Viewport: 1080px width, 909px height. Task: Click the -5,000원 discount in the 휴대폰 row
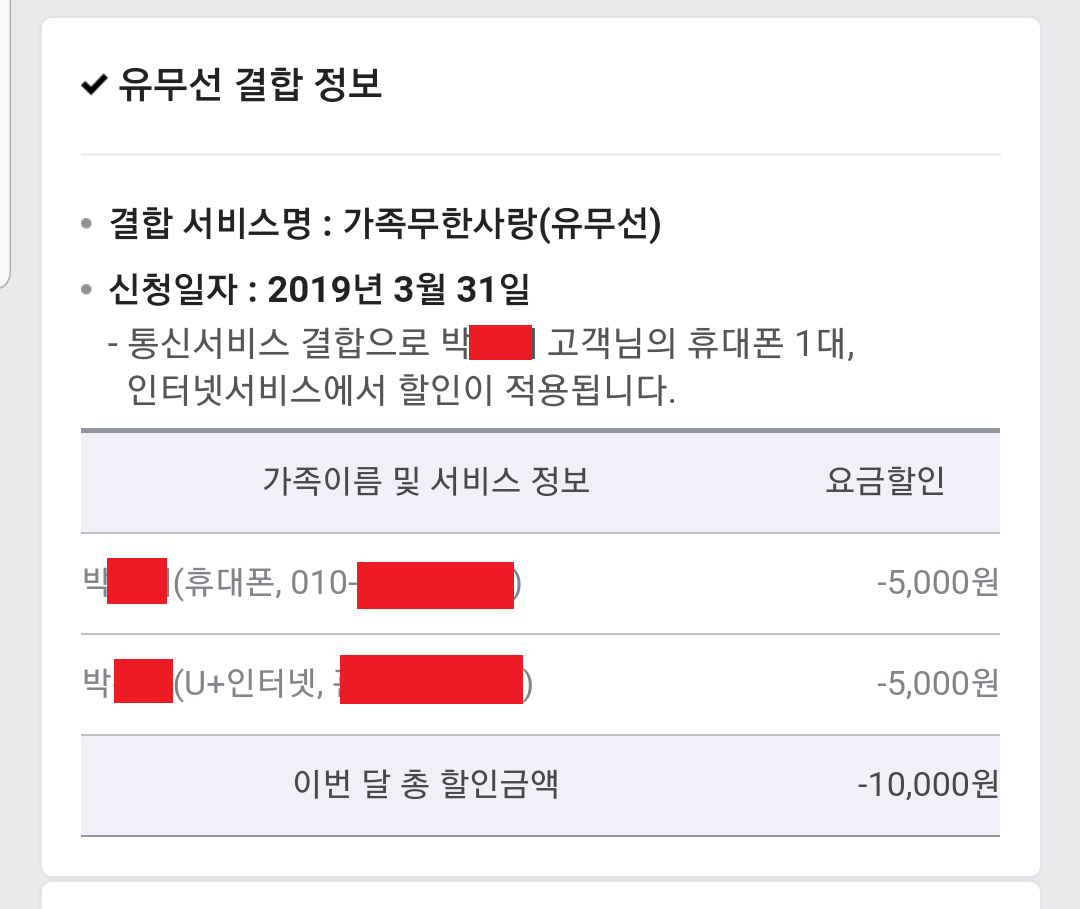937,583
